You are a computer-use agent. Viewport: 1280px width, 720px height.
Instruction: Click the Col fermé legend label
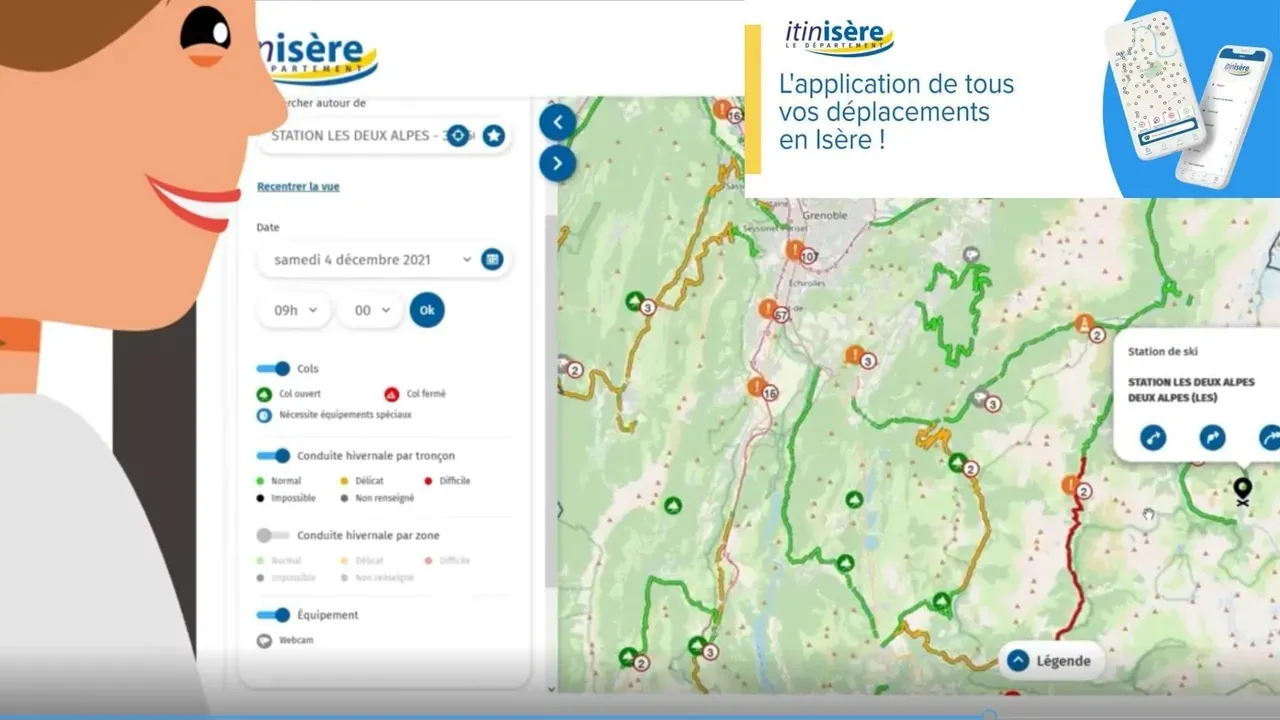[426, 394]
